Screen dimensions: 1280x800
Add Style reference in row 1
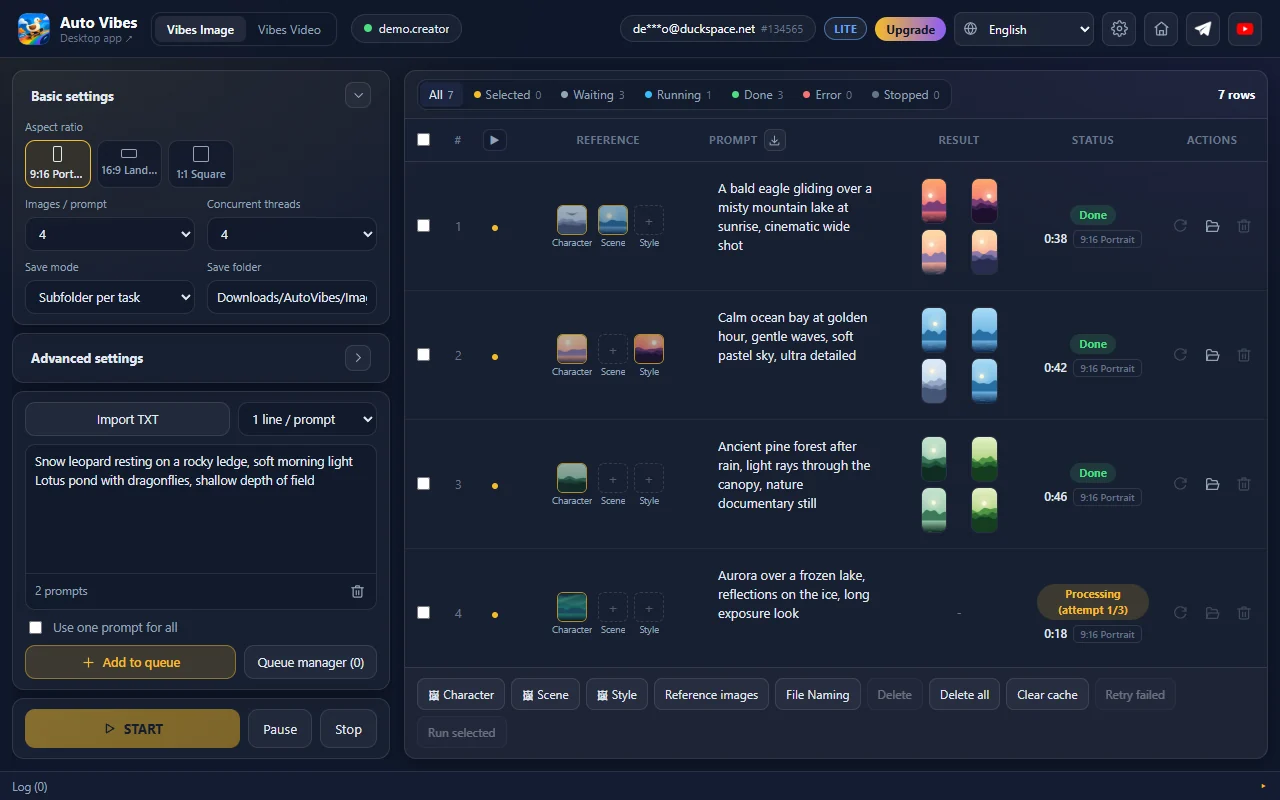coord(649,220)
